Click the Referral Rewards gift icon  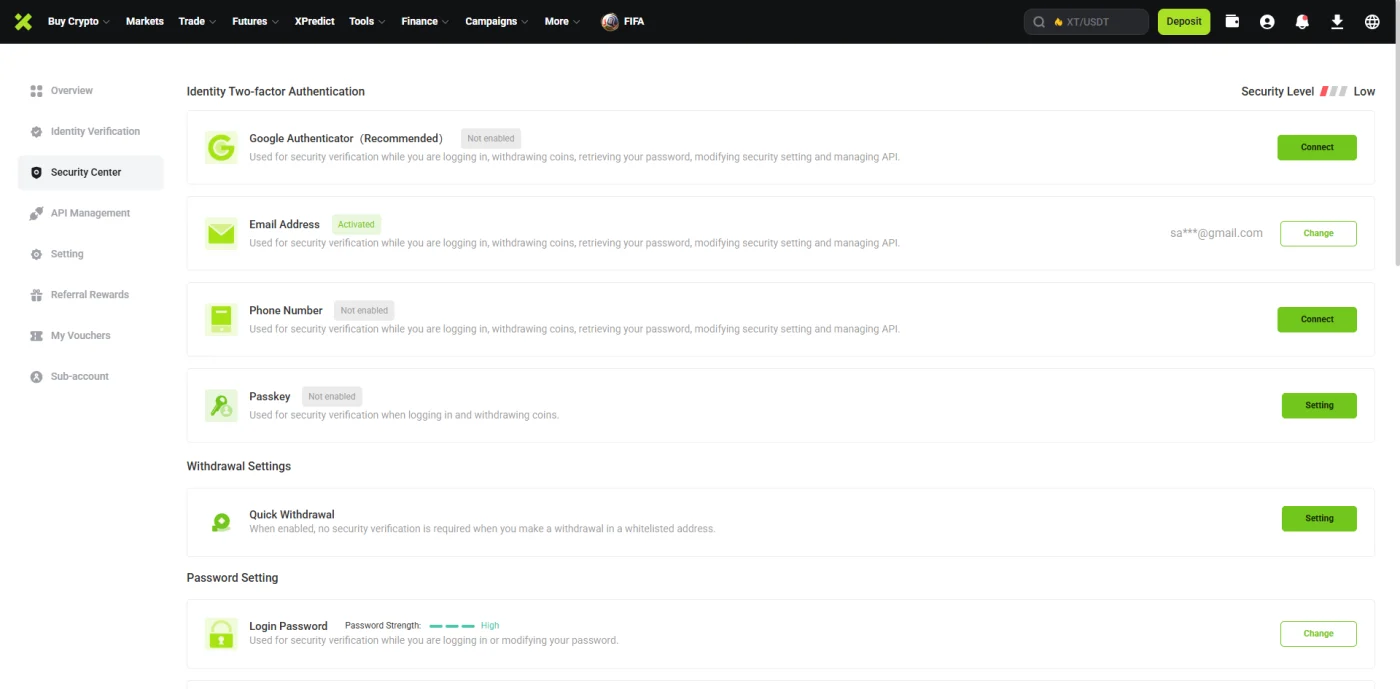(x=36, y=295)
